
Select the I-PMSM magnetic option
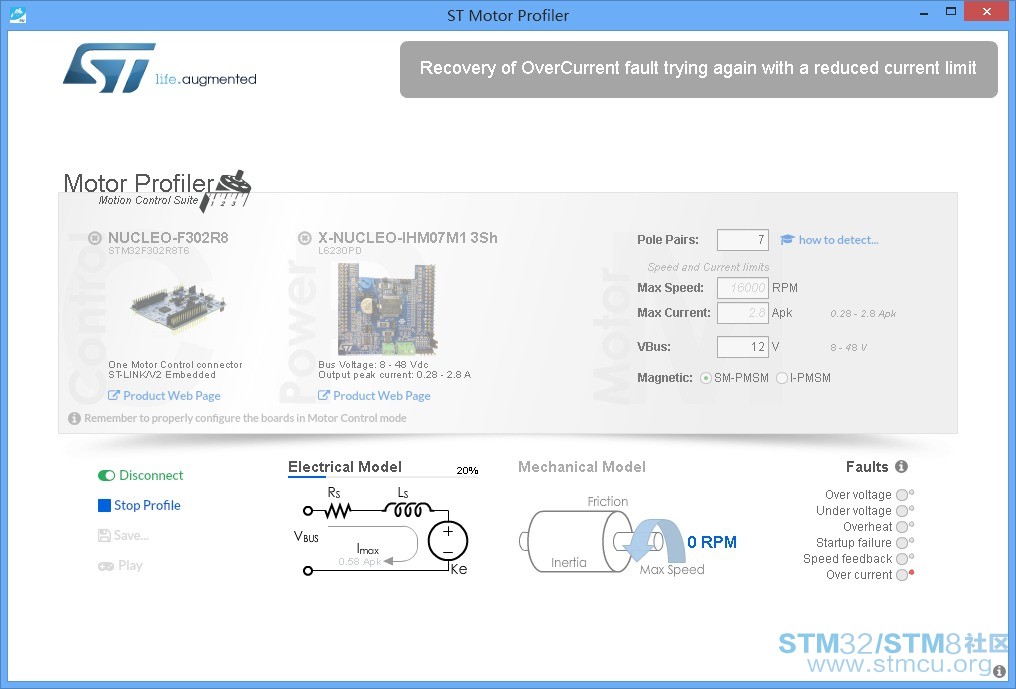coord(782,378)
